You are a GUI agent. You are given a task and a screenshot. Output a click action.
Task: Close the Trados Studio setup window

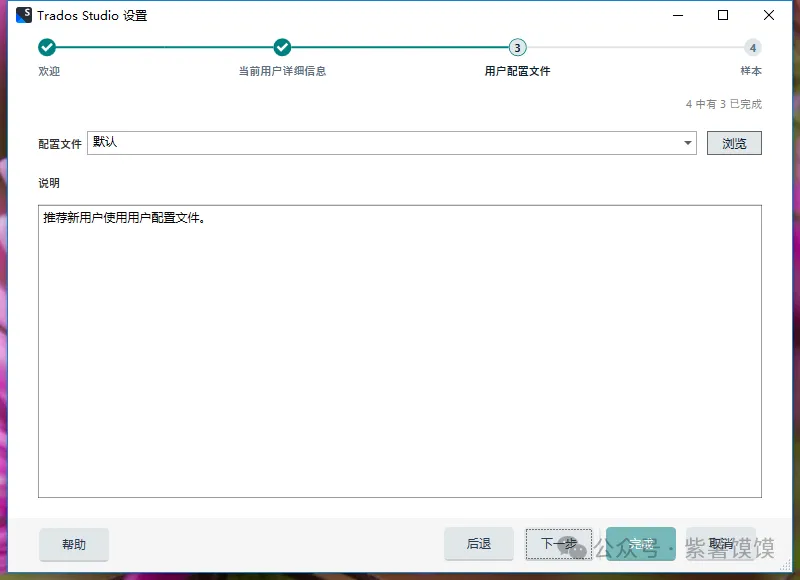pos(769,15)
